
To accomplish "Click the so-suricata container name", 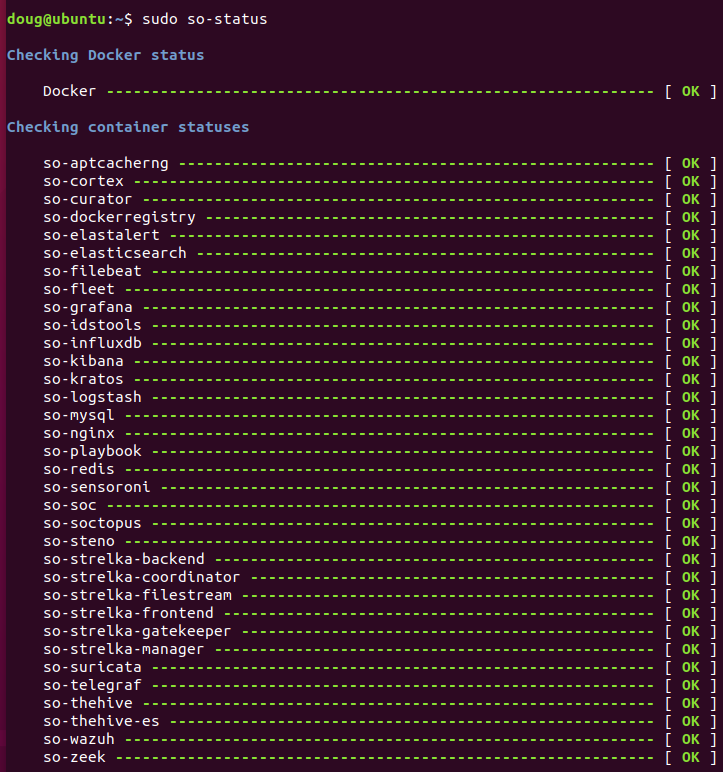I will pyautogui.click(x=92, y=668).
